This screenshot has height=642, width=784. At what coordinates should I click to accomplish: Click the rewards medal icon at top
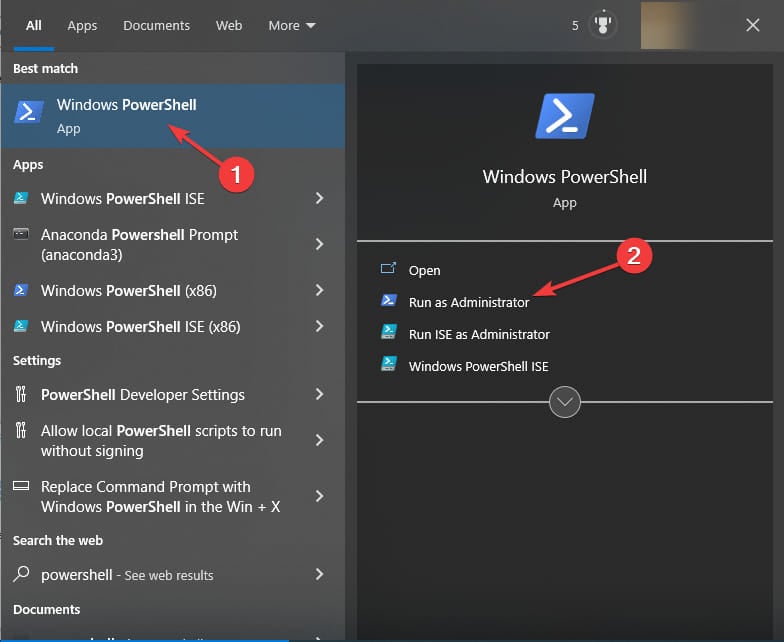coord(602,26)
